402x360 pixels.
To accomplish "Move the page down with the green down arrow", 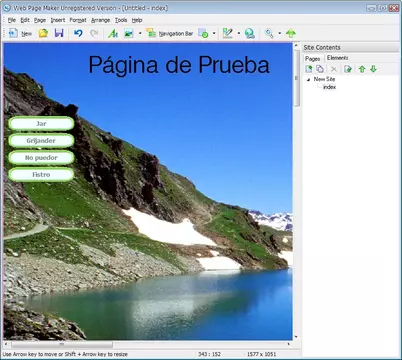I will [373, 69].
